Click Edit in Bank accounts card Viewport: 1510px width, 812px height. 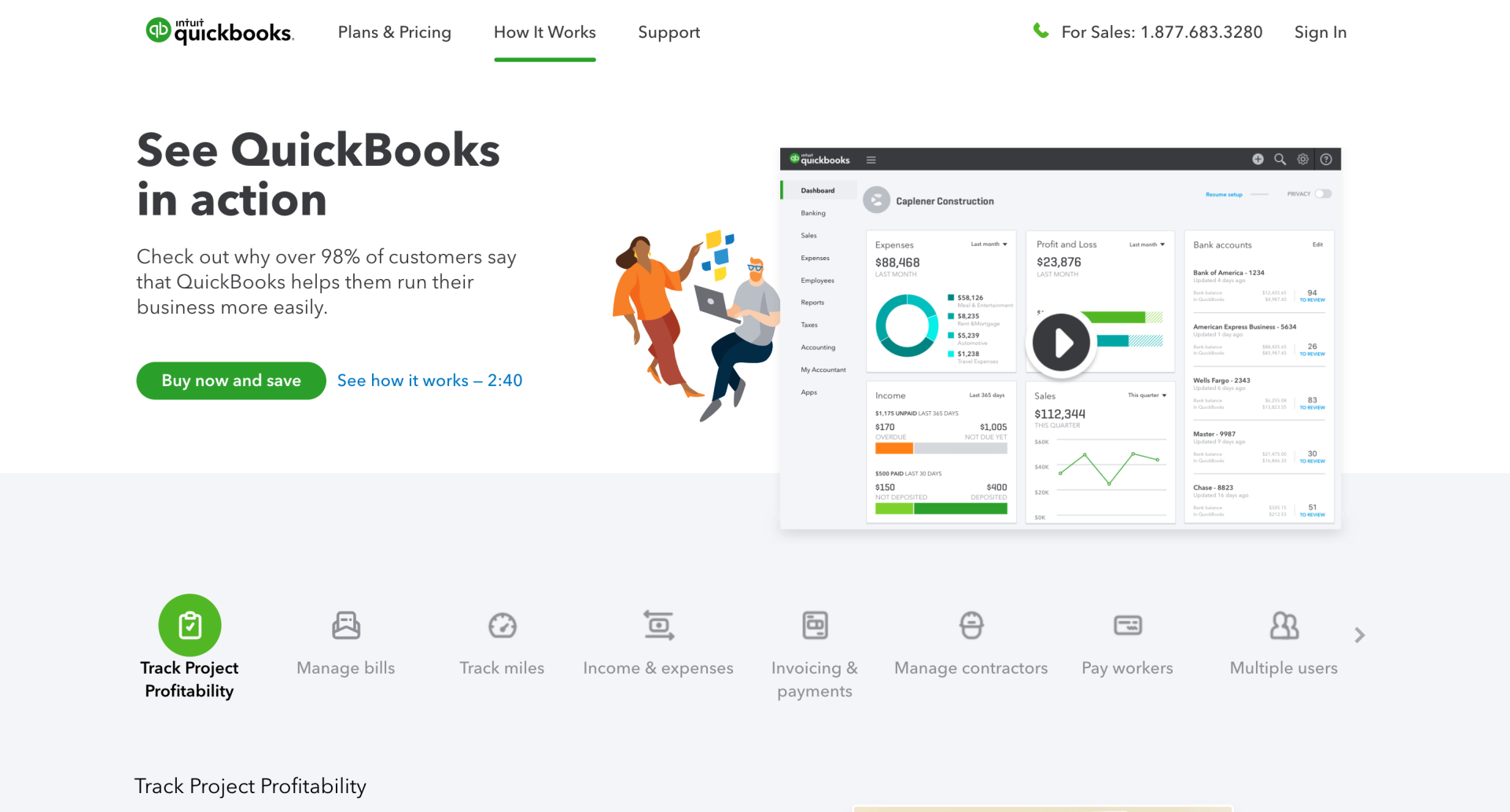pyautogui.click(x=1317, y=244)
